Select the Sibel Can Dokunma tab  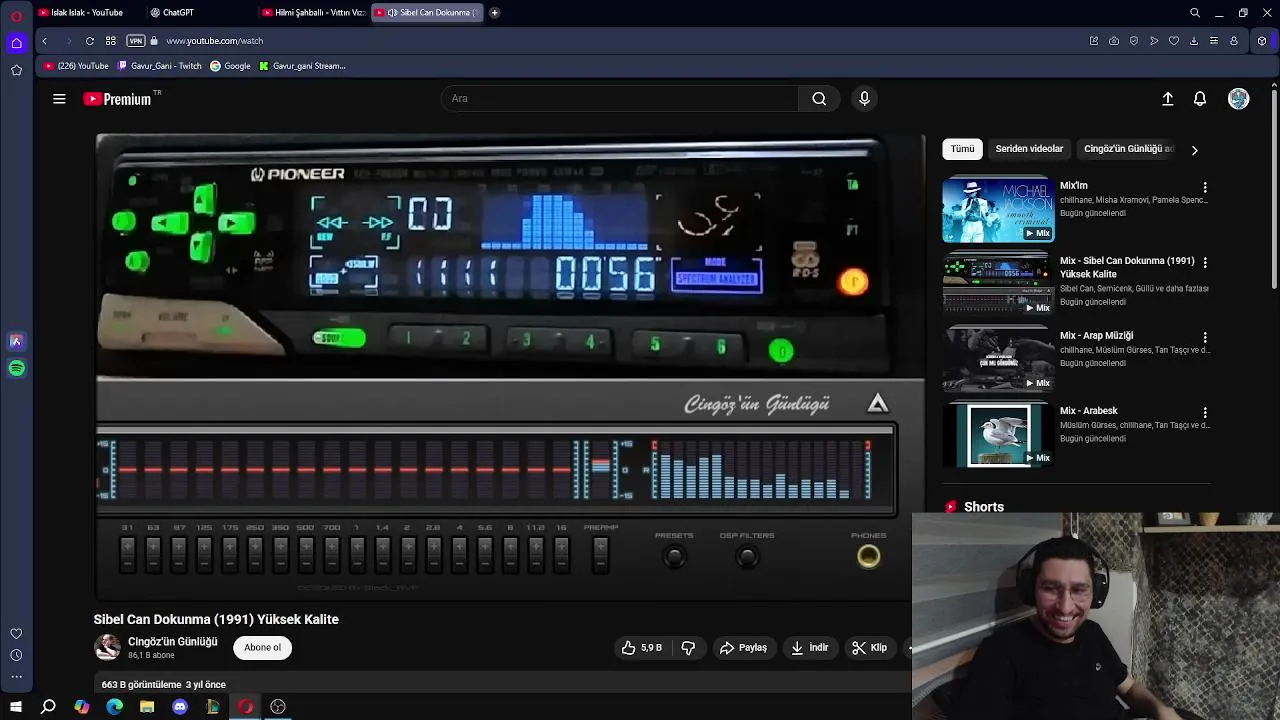coord(426,13)
